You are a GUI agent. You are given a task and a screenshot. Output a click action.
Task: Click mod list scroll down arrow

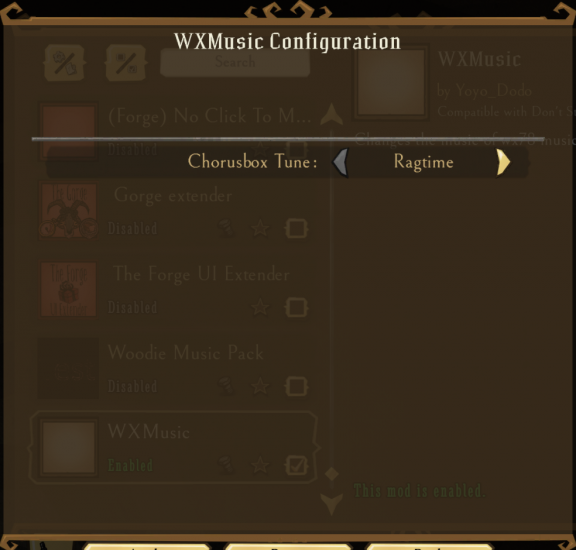click(x=332, y=504)
